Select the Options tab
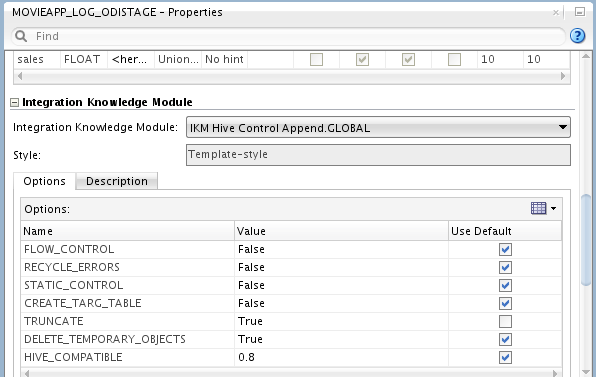Screen dimensions: 596x377 coord(44,181)
